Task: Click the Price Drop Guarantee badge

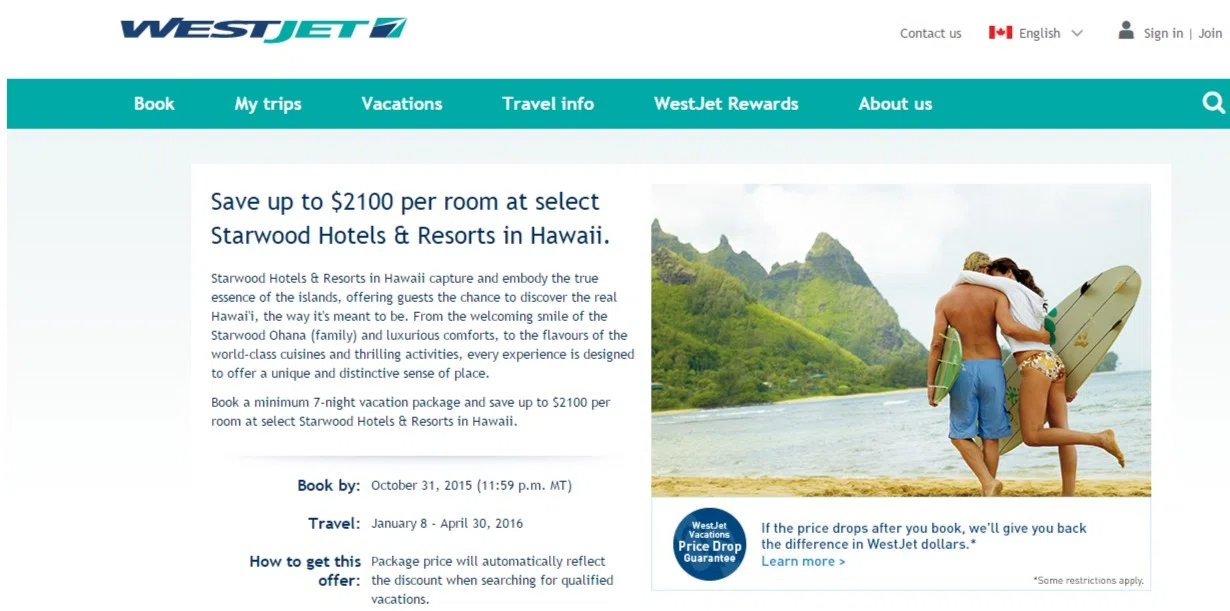Action: pyautogui.click(x=709, y=545)
